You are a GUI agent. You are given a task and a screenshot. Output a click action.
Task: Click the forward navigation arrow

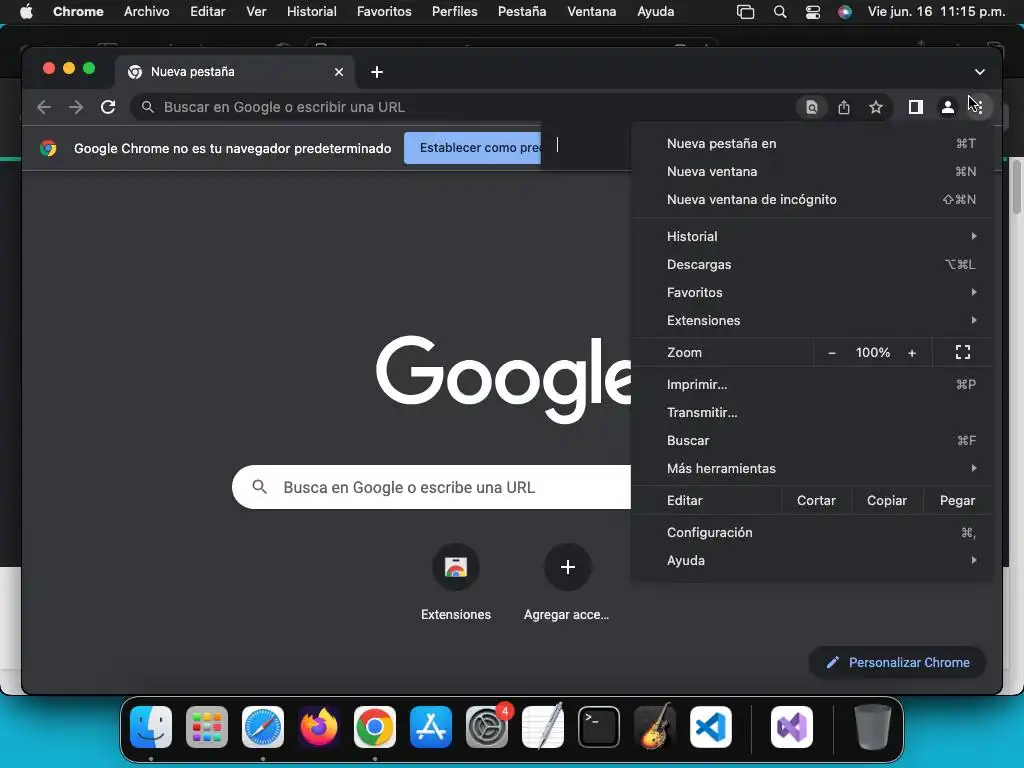tap(76, 107)
